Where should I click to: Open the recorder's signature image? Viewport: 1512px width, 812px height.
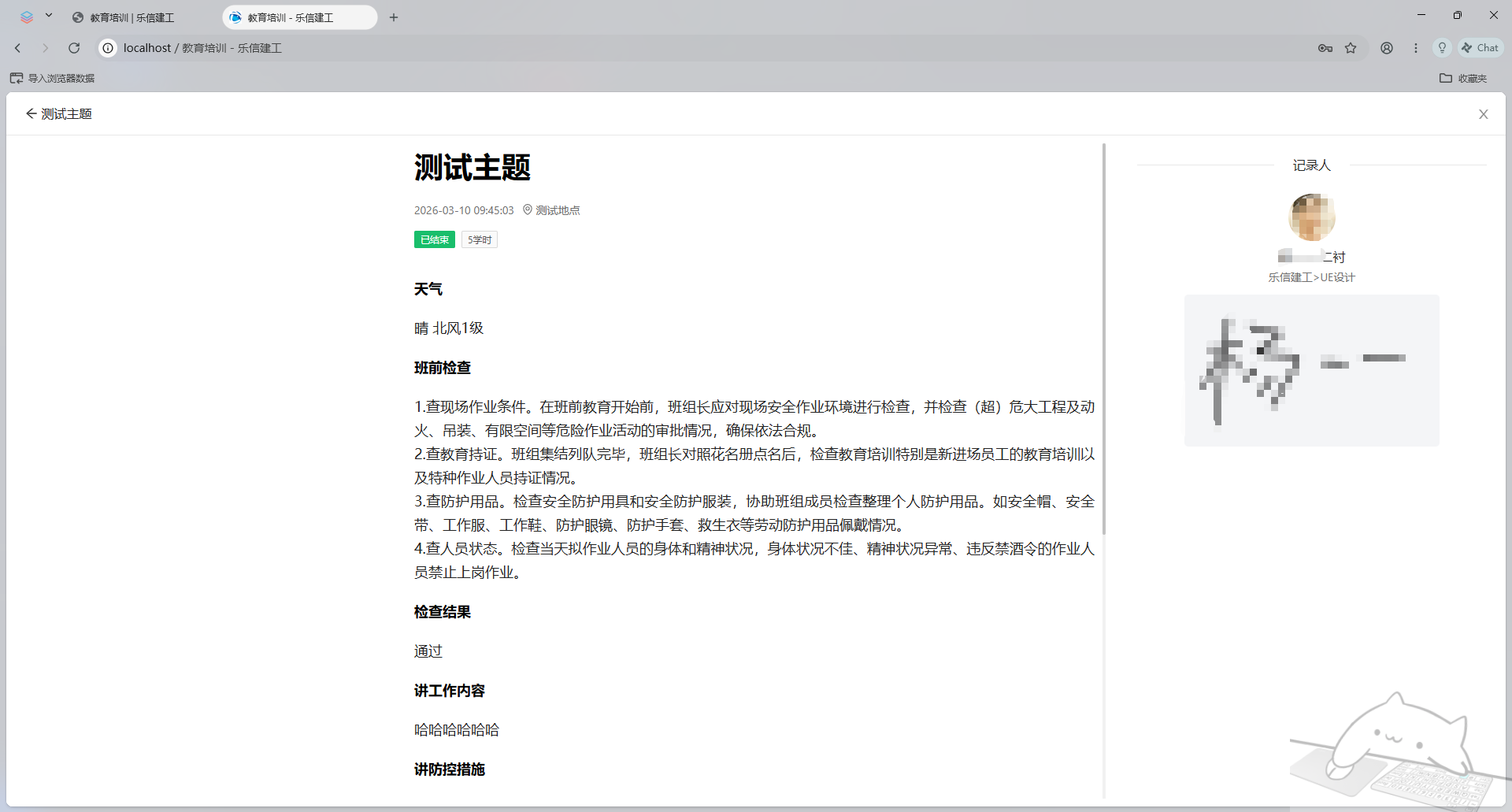click(x=1311, y=370)
